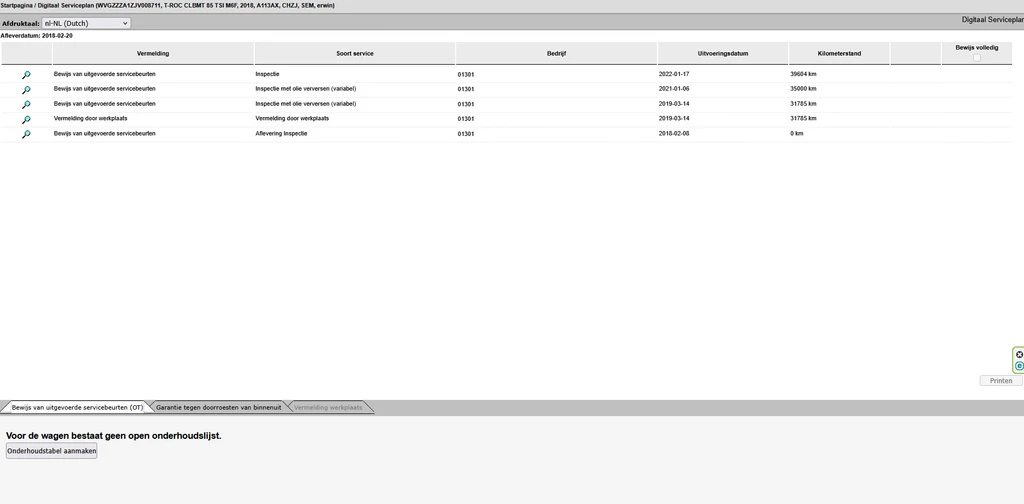1024x504 pixels.
Task: Click Onderhoudstabel aanmaken button
Action: [x=52, y=451]
